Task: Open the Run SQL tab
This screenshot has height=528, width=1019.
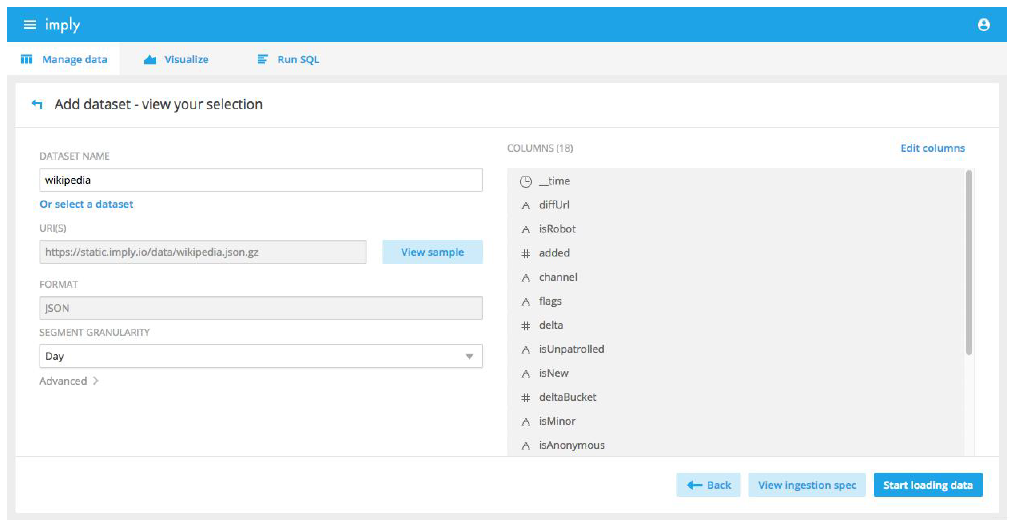Action: (288, 60)
